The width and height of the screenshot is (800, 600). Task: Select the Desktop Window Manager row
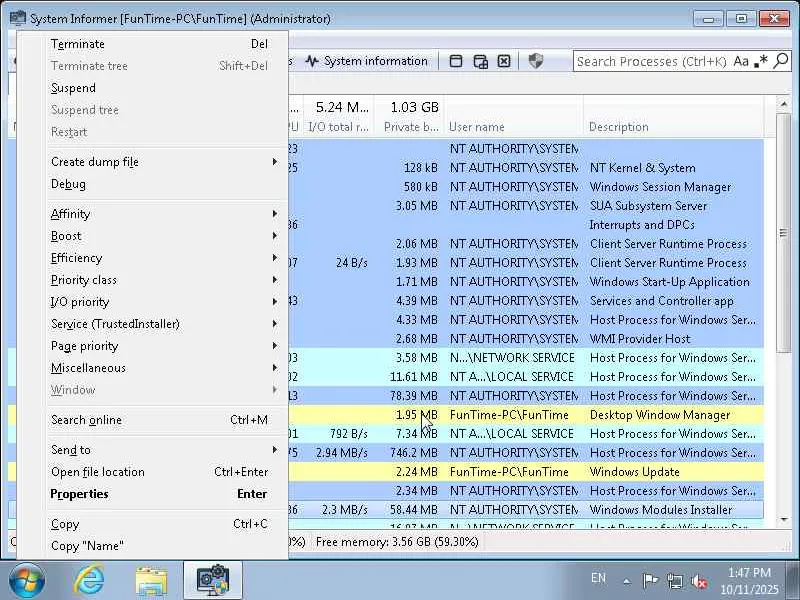pos(526,415)
